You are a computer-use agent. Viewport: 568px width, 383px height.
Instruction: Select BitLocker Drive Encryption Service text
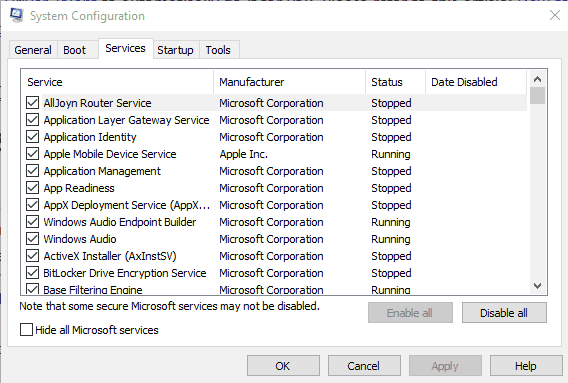coord(125,273)
